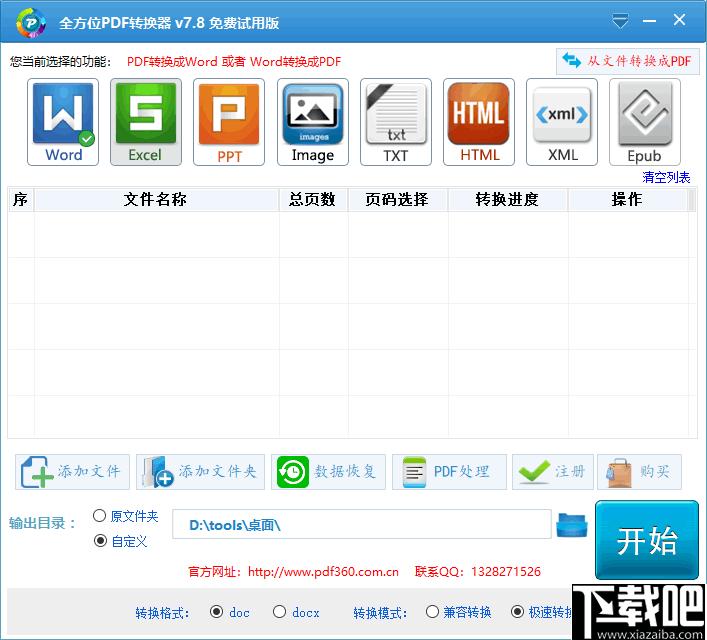Click the contact QQ 1328271526 text
The image size is (707, 640).
tap(477, 572)
